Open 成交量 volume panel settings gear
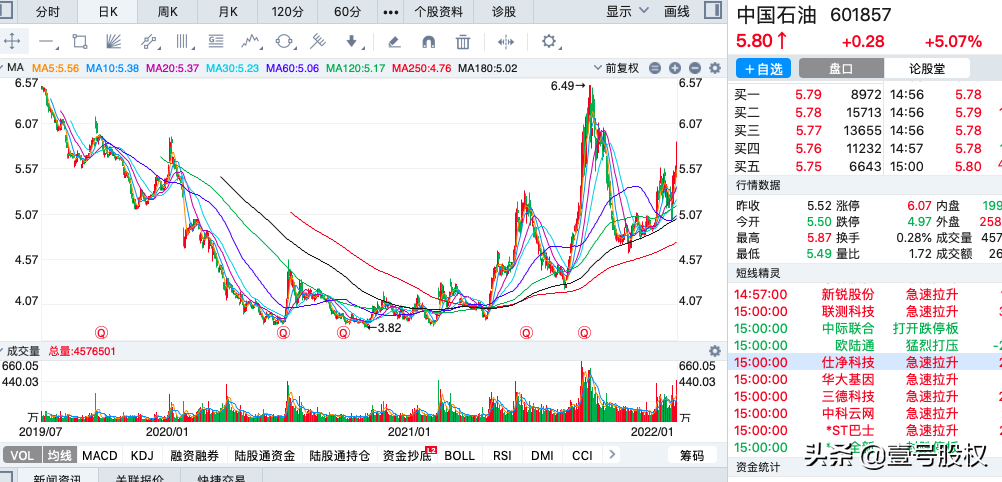This screenshot has height=482, width=1002. coord(715,351)
